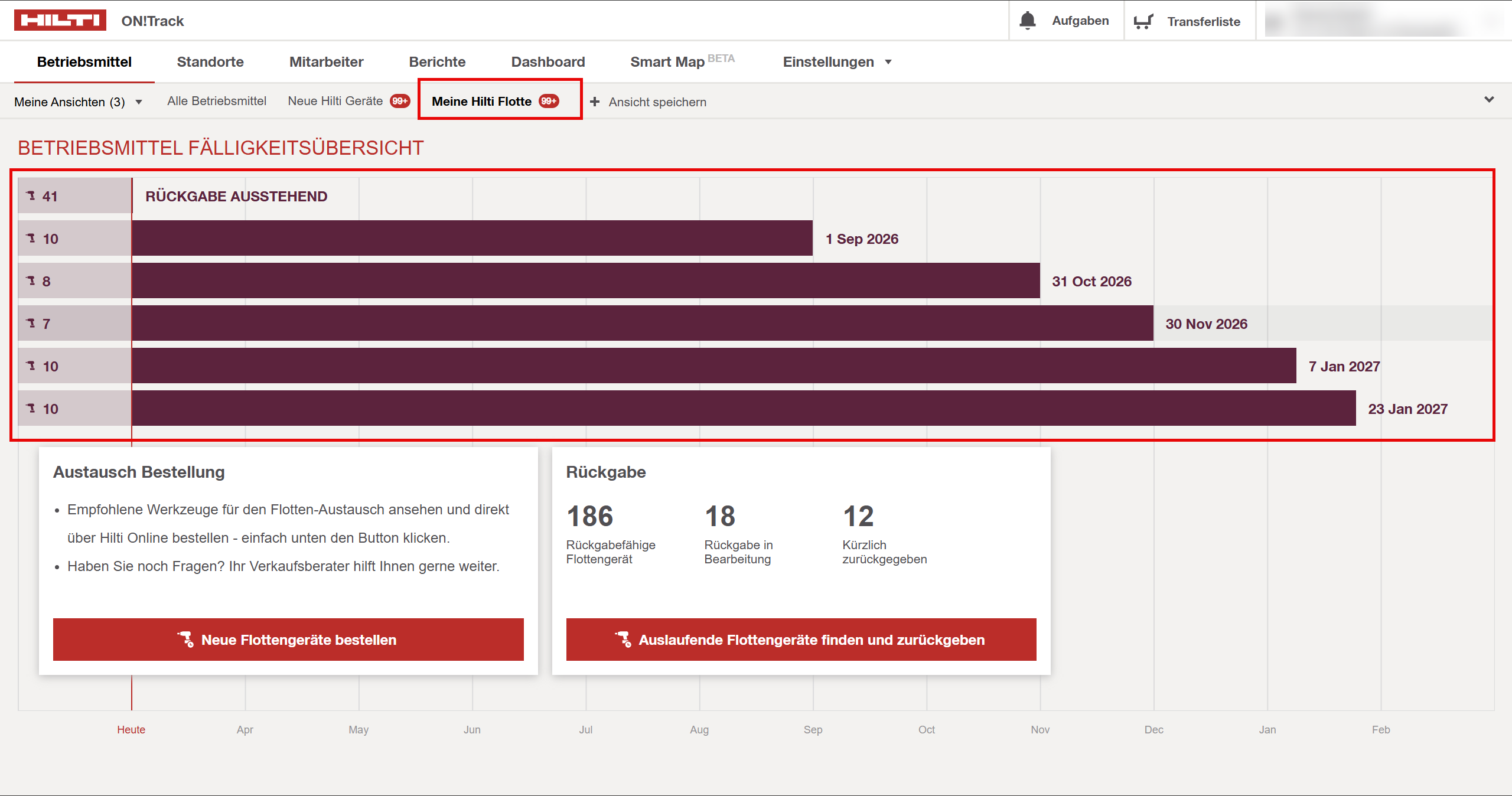The image size is (1512, 796).
Task: Click the tool icon in the 41 row
Action: (x=31, y=195)
